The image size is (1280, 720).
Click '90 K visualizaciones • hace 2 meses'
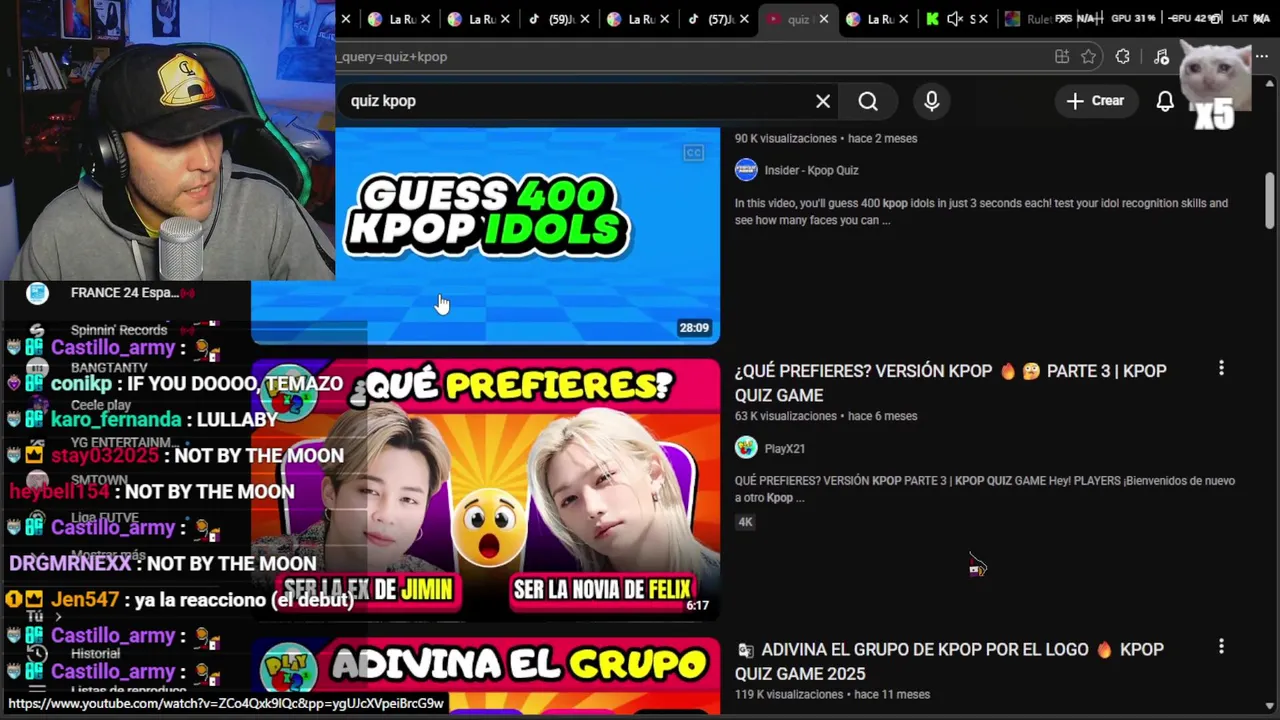826,138
